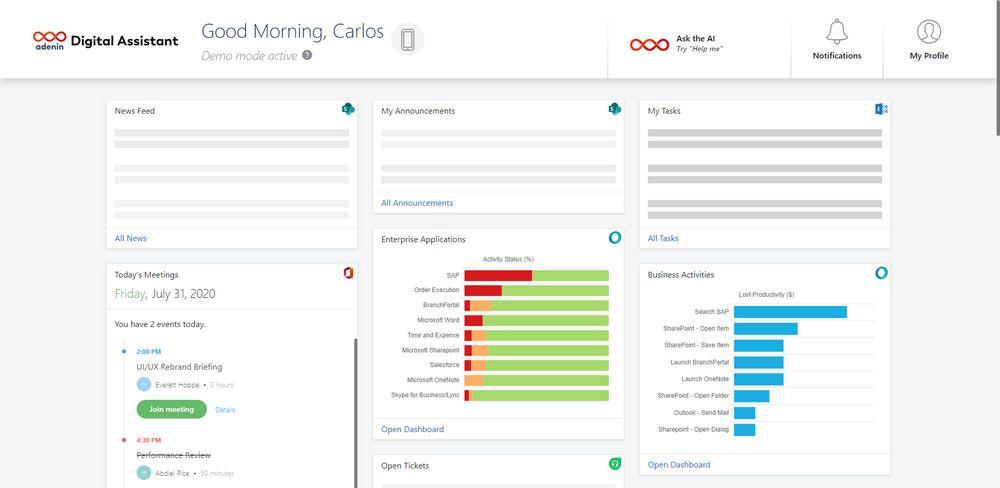
Task: Join the UI/UX Rebrand Briefing meeting
Action: coord(172,410)
